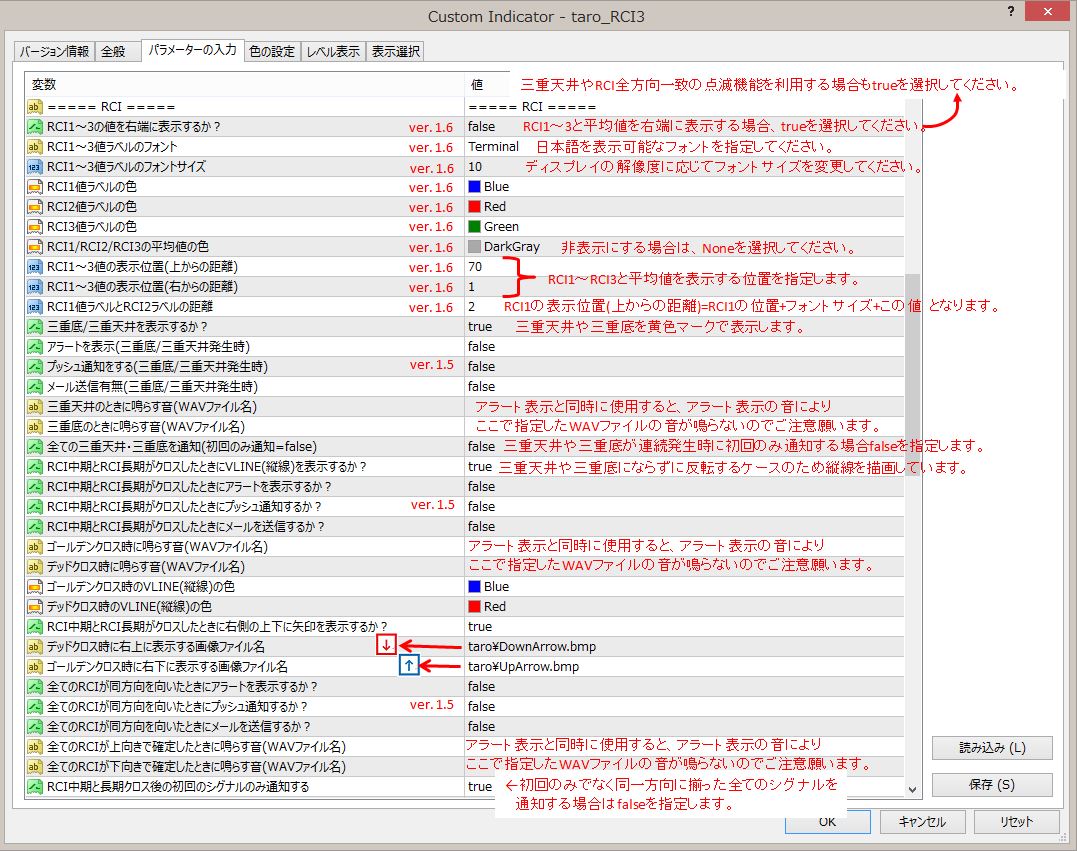Click string icon of デッドクロス時に鳴らす音 row
The width and height of the screenshot is (1077, 851).
(34, 567)
